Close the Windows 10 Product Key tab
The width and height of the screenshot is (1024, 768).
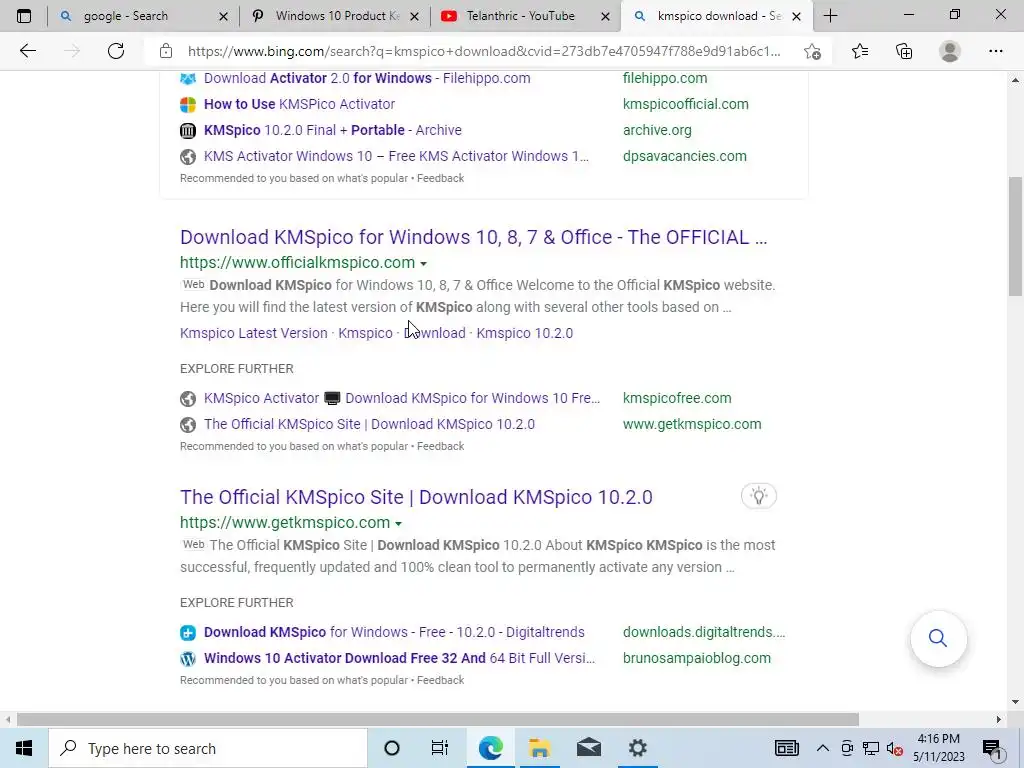414,16
